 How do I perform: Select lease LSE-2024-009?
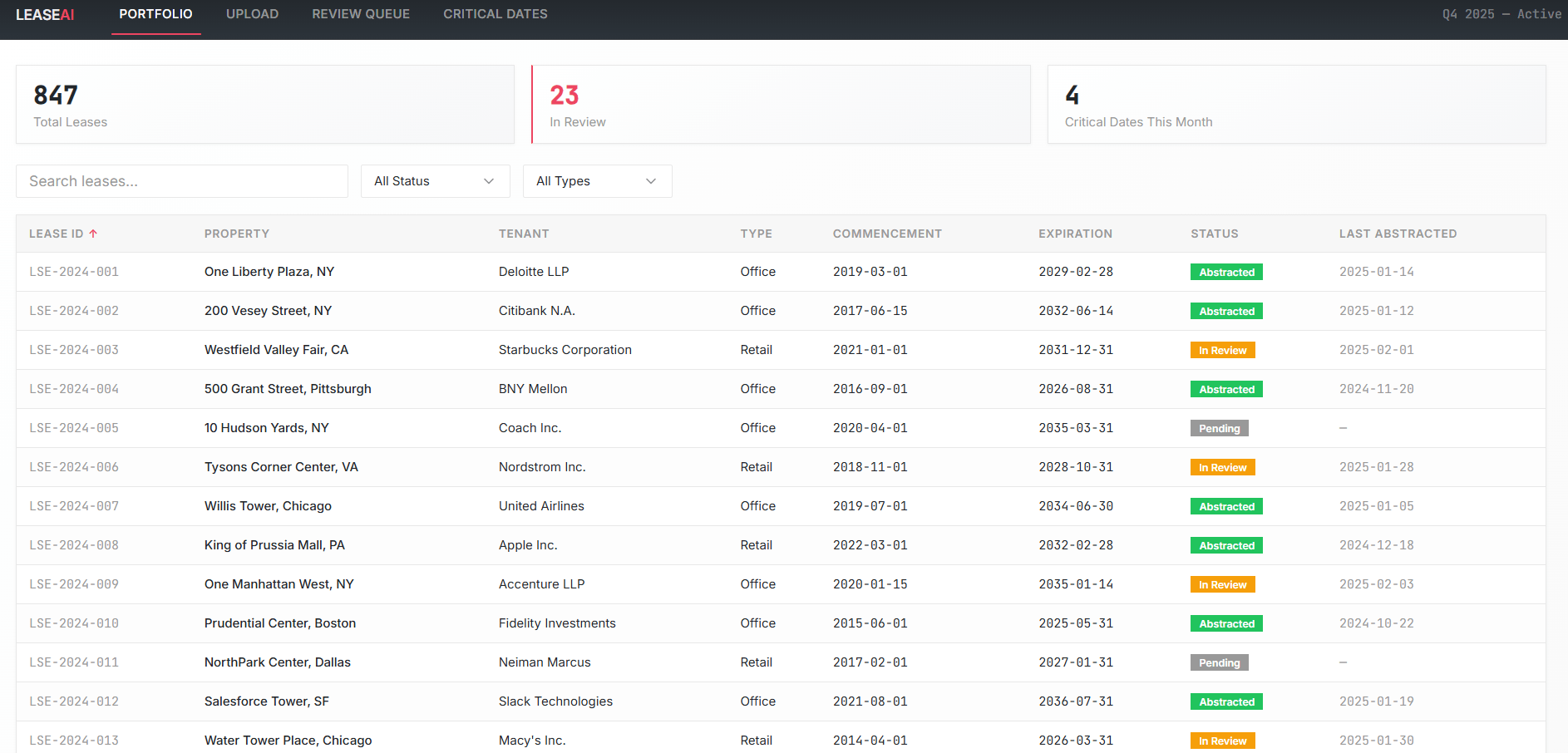74,584
